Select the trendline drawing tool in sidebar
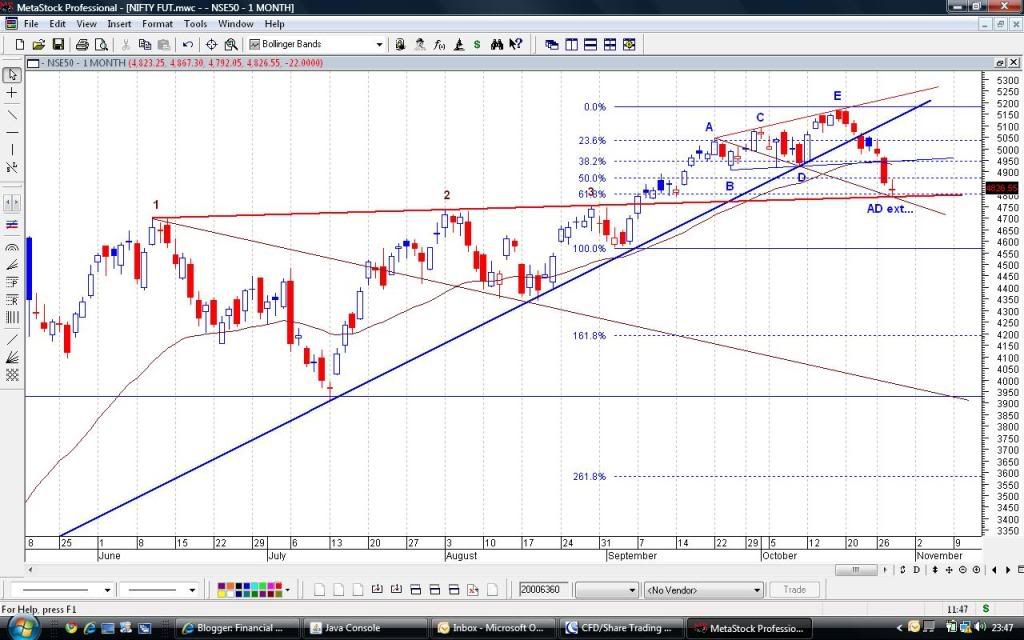This screenshot has height=640, width=1024. tap(12, 114)
